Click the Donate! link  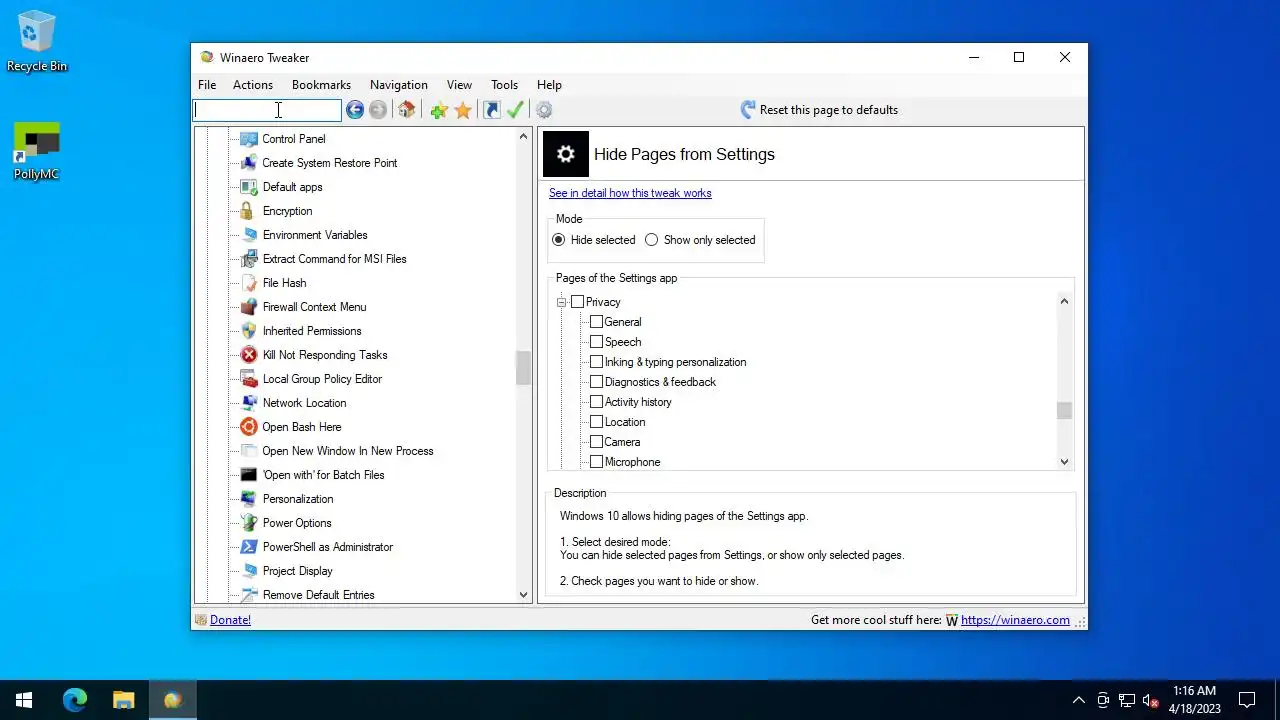coord(230,620)
